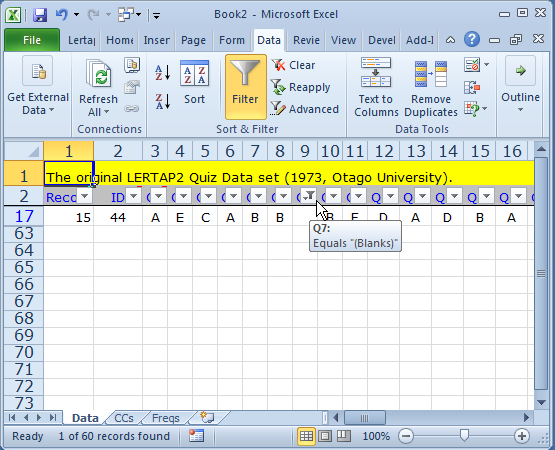Open Get External Data dropdown arrow

(52, 110)
